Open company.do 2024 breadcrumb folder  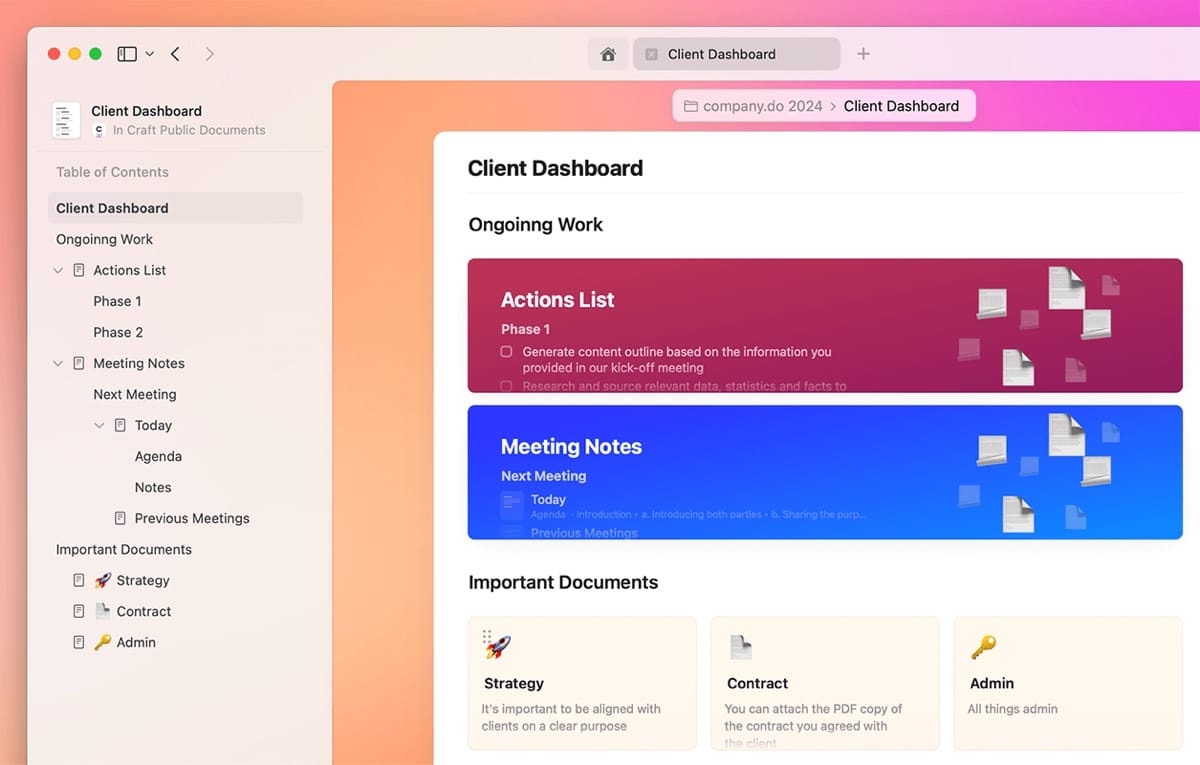tap(753, 106)
